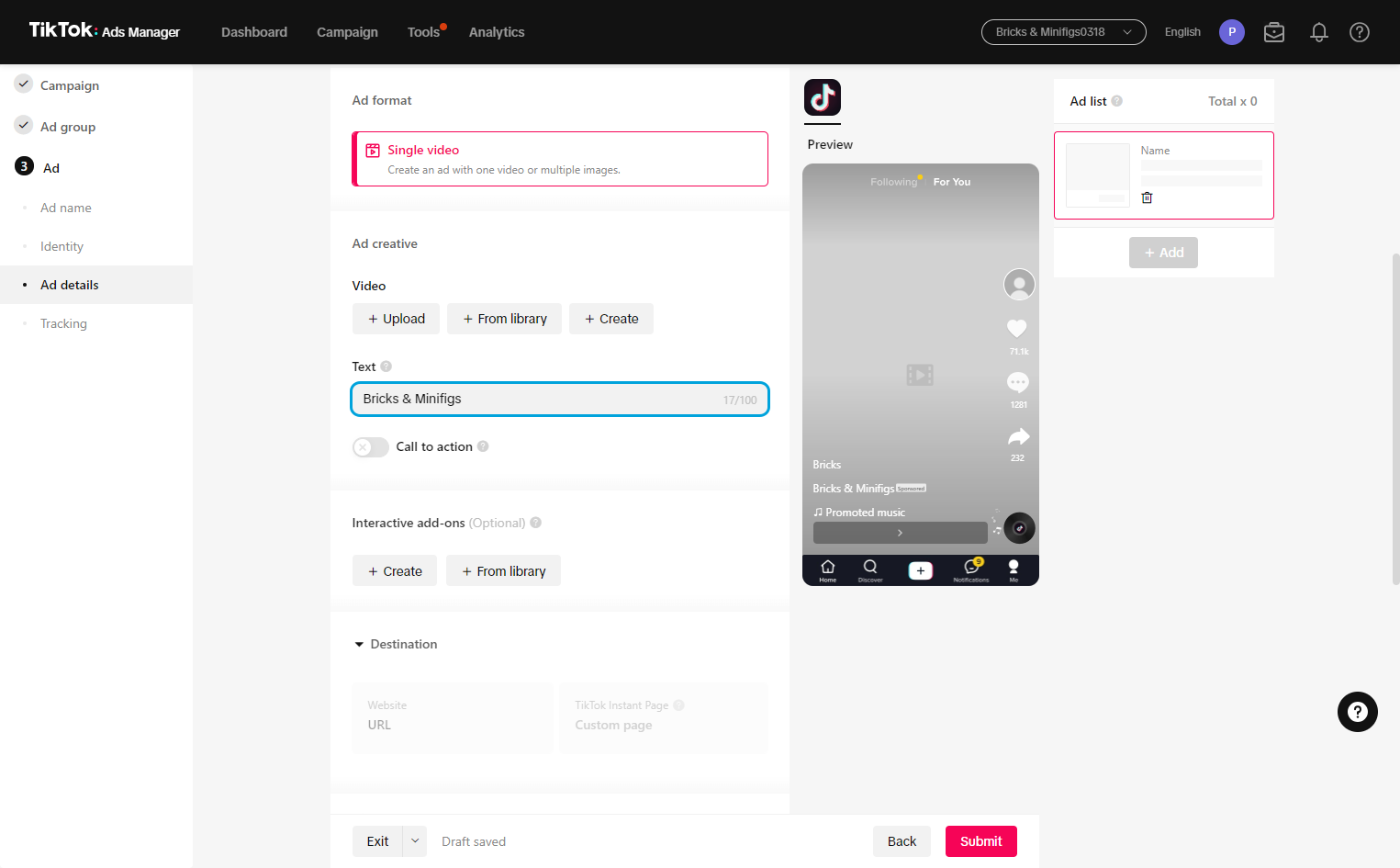Screen dimensions: 1400x868
Task: Select the Single video ad format
Action: [x=560, y=159]
